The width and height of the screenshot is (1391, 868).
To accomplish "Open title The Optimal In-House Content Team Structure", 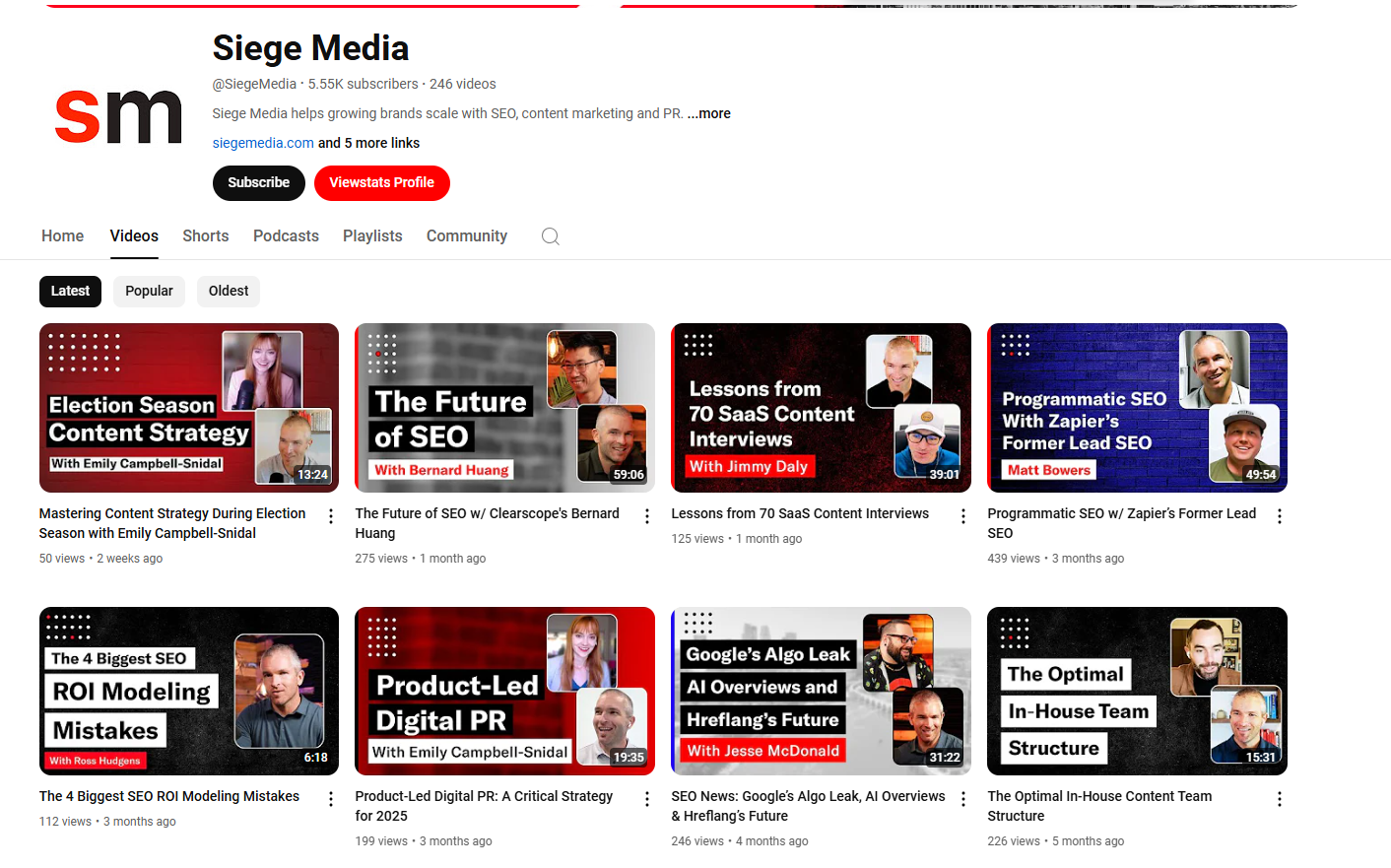I will pos(1100,806).
